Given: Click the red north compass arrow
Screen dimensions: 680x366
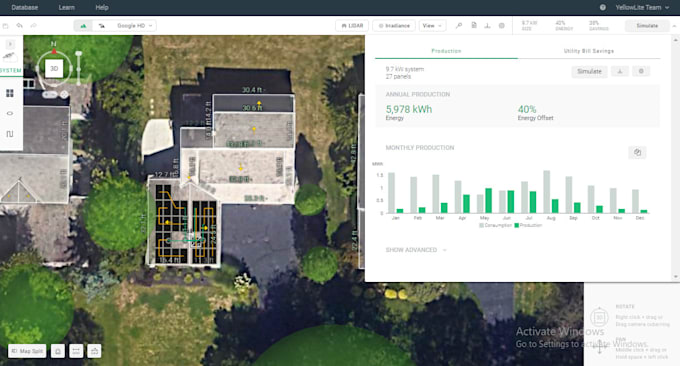Looking at the screenshot, I should point(54,51).
